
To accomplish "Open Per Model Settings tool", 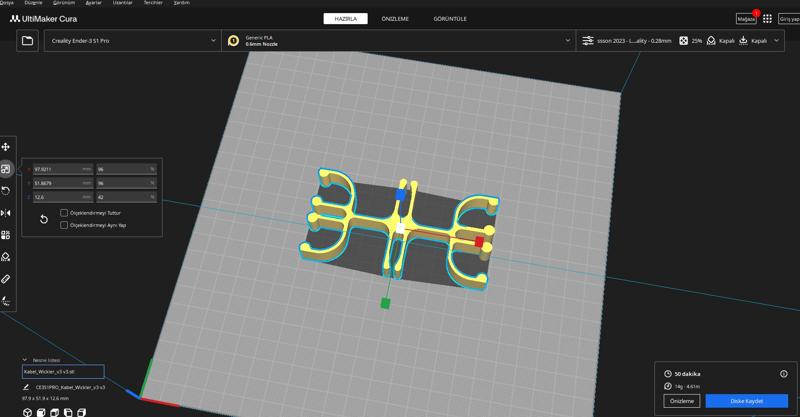I will point(6,235).
